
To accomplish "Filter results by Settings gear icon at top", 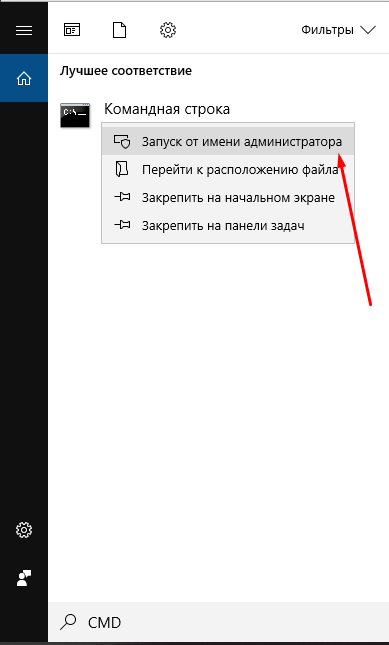I will 168,30.
